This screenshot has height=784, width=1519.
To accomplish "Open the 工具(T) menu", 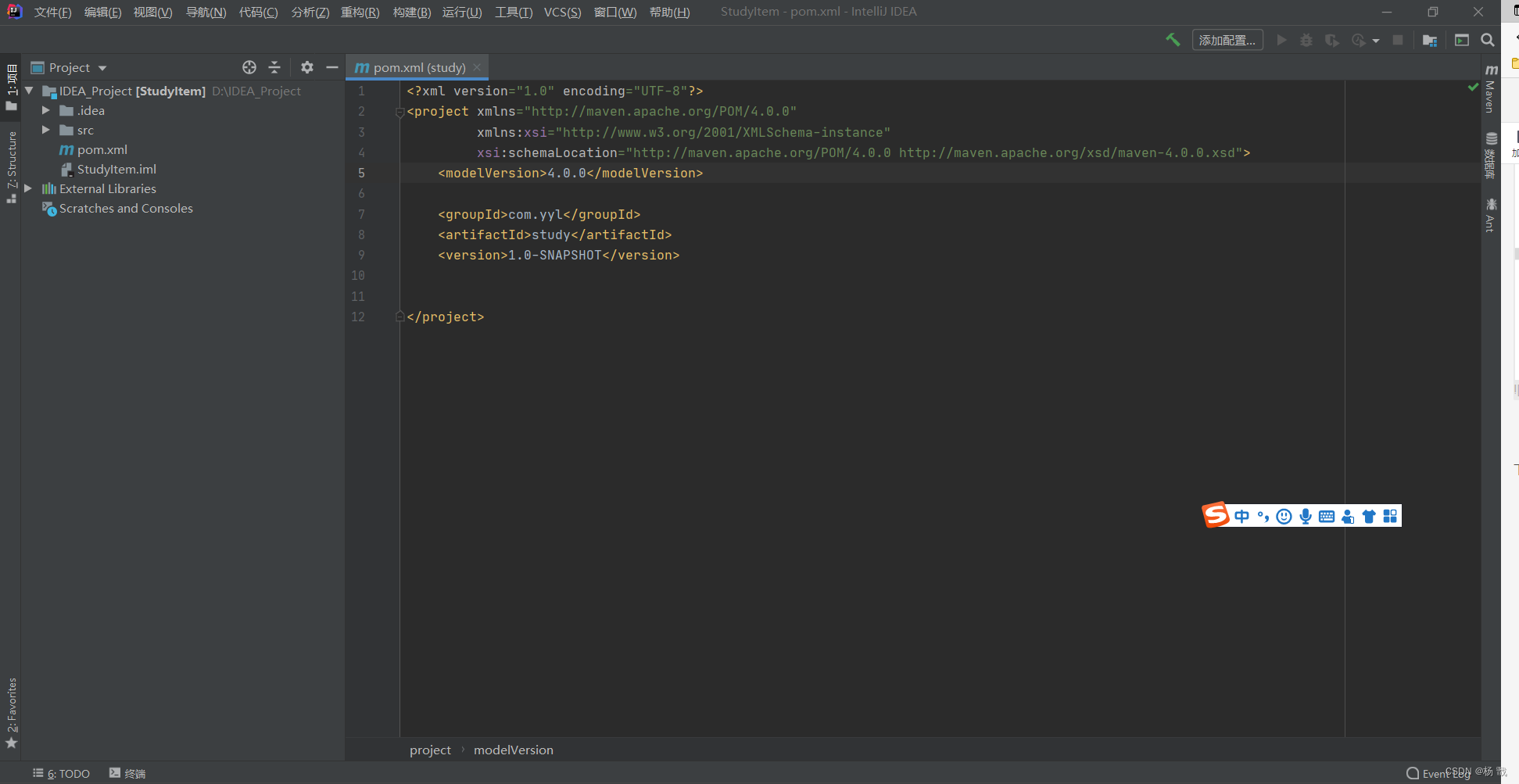I will (514, 12).
